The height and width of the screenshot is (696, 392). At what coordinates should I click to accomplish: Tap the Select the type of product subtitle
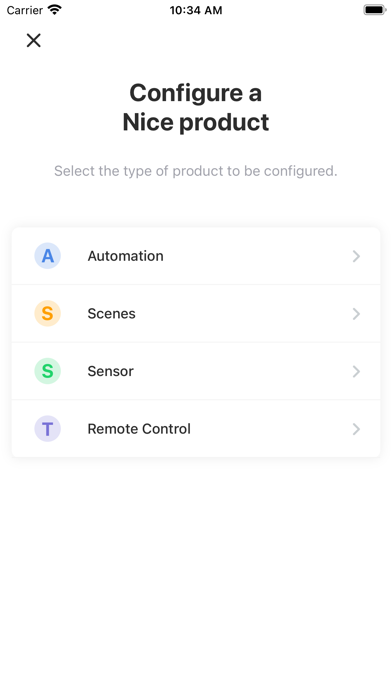coord(196,171)
